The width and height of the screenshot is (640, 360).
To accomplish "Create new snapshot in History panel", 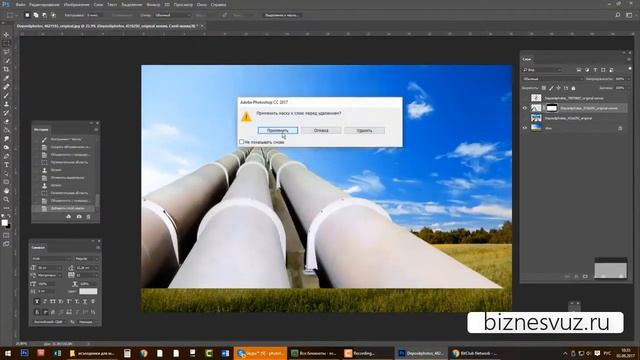I will tap(79, 216).
